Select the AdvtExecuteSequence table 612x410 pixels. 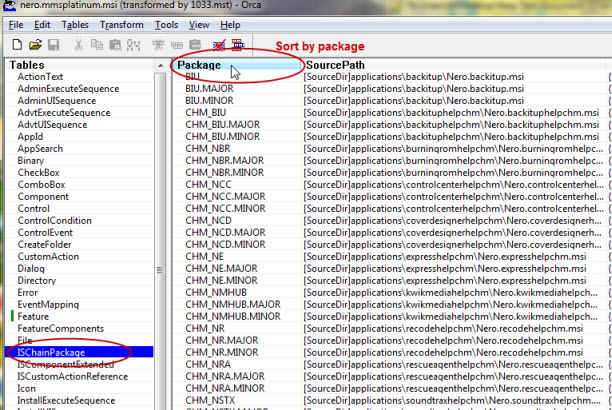(64, 113)
